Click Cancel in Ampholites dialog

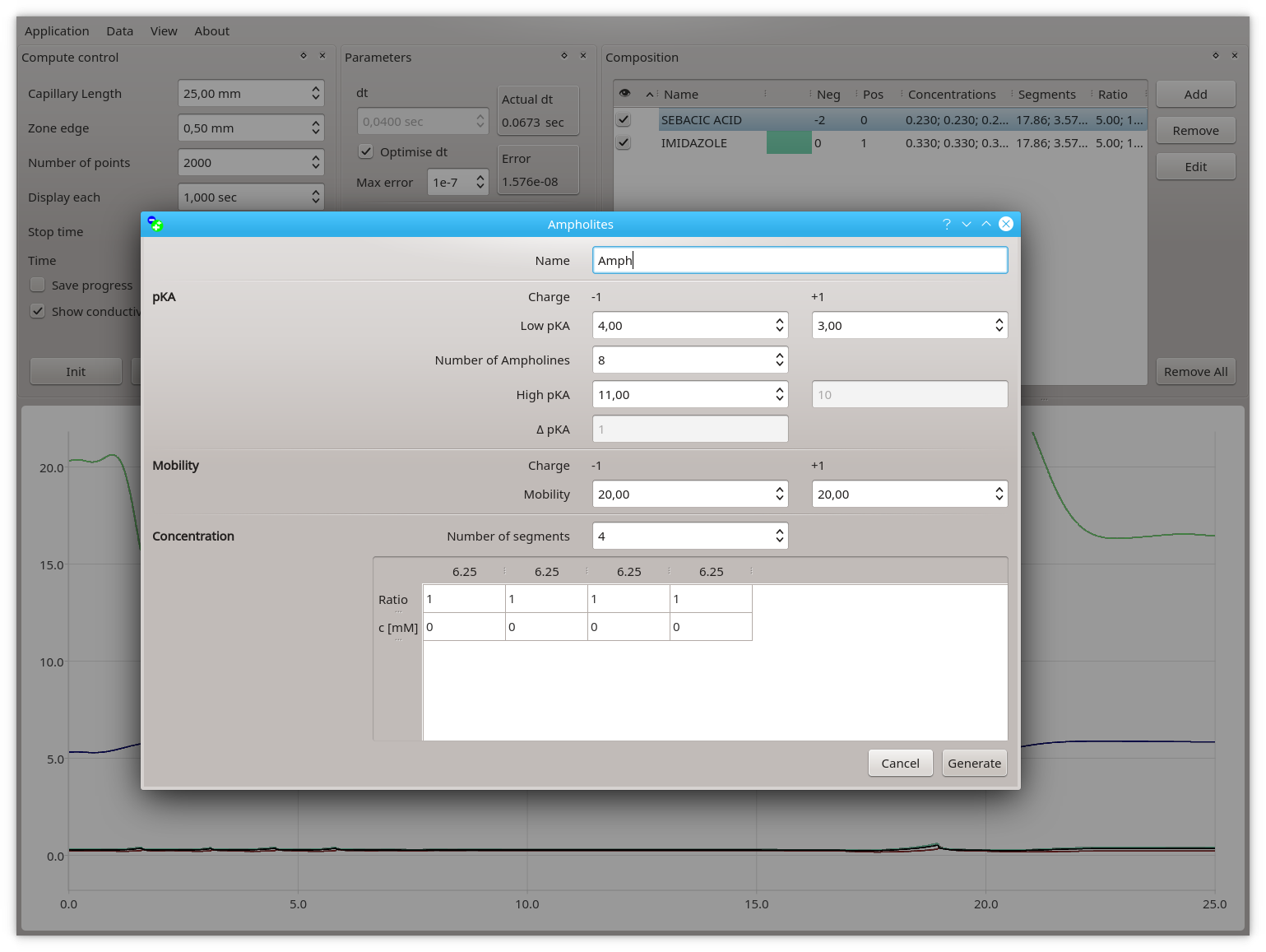[x=900, y=763]
